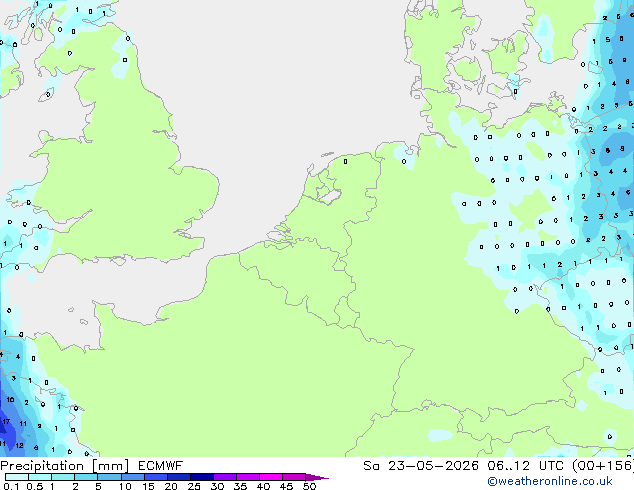Click the 'ECMWF' model label
This screenshot has height=490, width=634.
pyautogui.click(x=160, y=466)
